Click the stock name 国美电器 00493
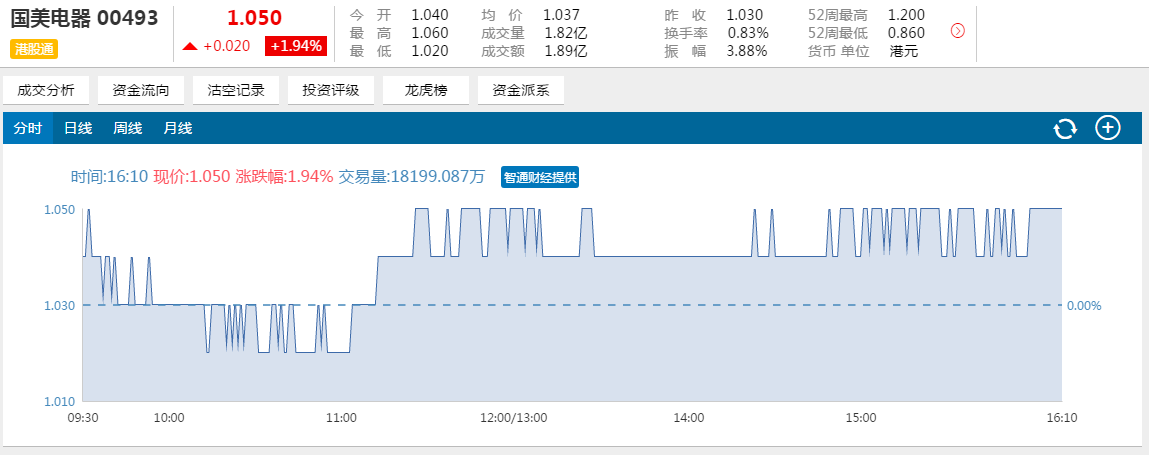 84,18
